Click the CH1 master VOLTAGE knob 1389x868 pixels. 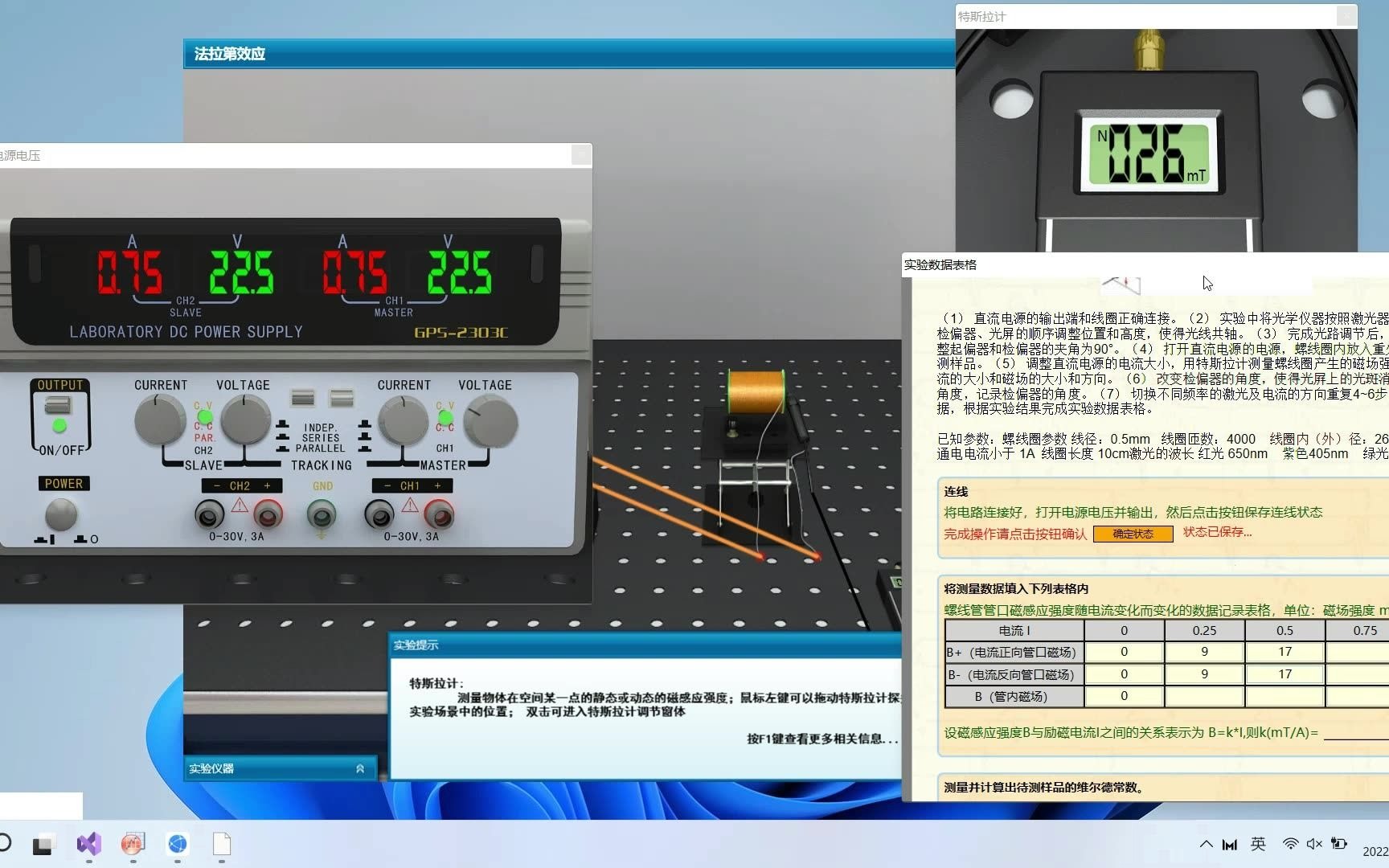[x=491, y=423]
